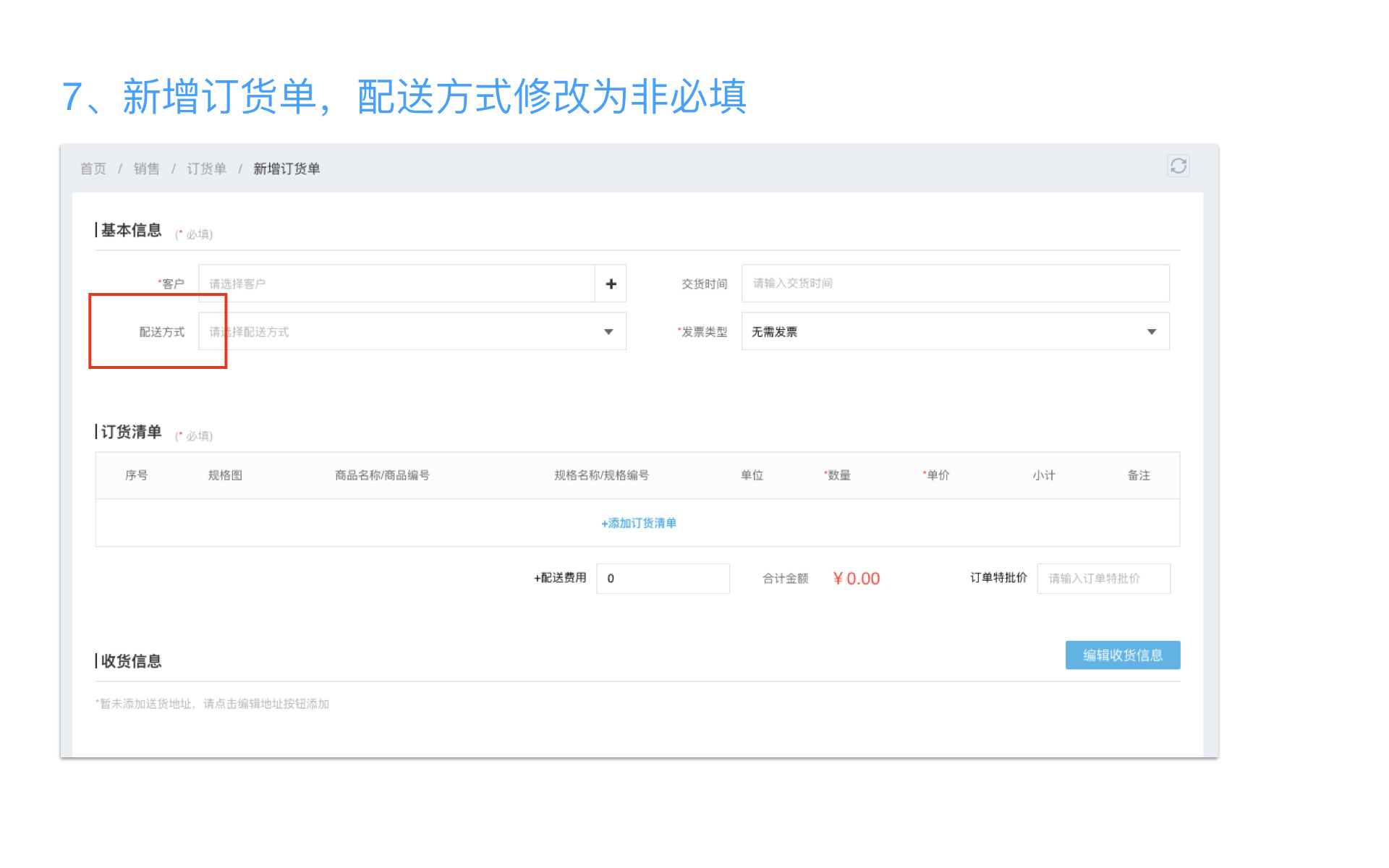Click the +添加订货清单 link
The width and height of the screenshot is (1389, 868).
tap(638, 523)
